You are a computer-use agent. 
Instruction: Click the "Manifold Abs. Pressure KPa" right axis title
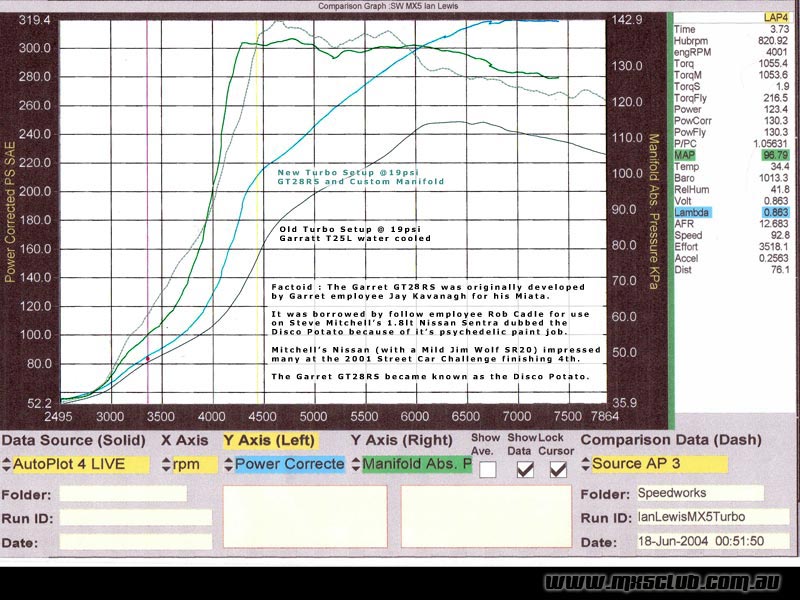pos(654,211)
